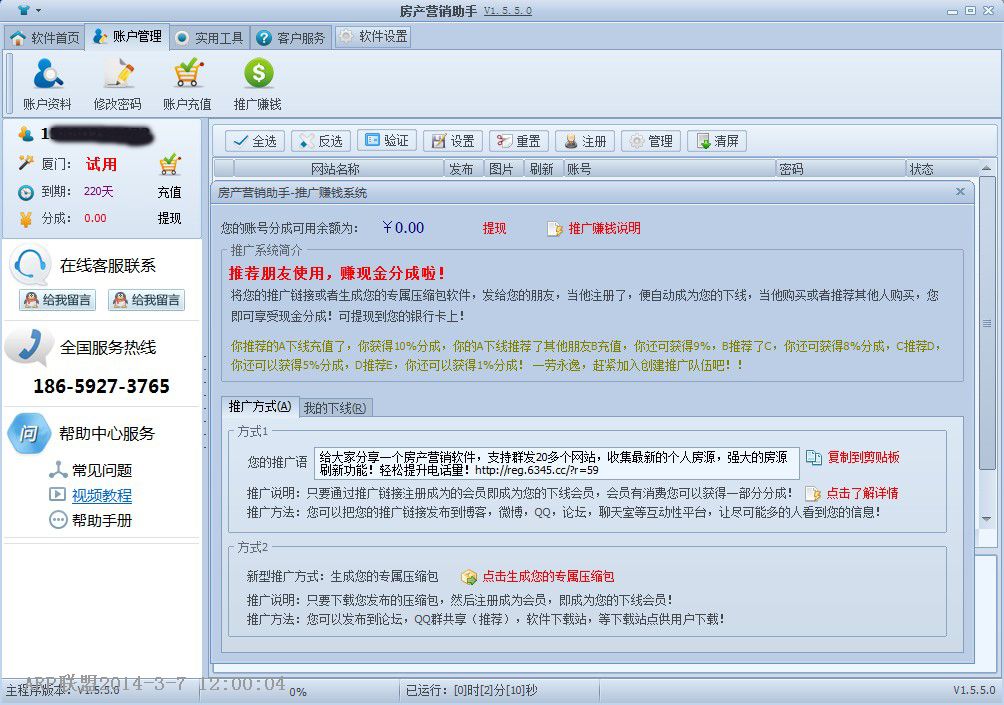Click the 验证 verify button
This screenshot has height=705, width=1004.
386,141
